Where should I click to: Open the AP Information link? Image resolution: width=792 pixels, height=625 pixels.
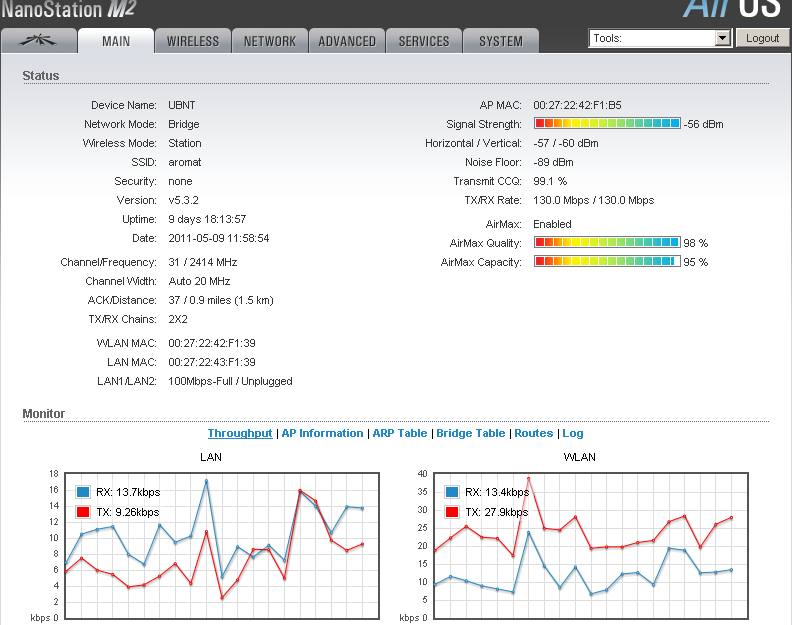(x=322, y=433)
